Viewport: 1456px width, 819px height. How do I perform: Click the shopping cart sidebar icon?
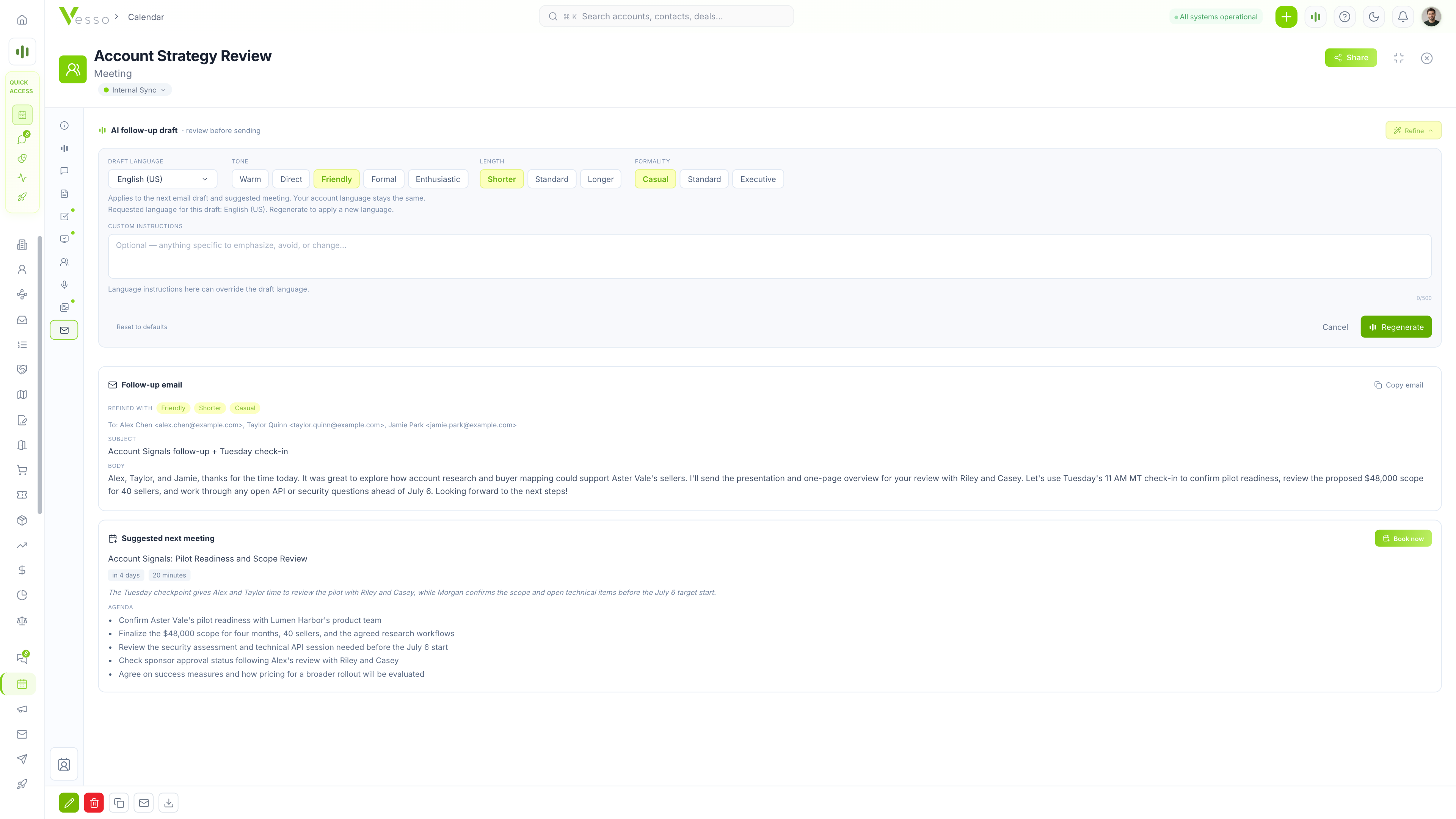22,470
